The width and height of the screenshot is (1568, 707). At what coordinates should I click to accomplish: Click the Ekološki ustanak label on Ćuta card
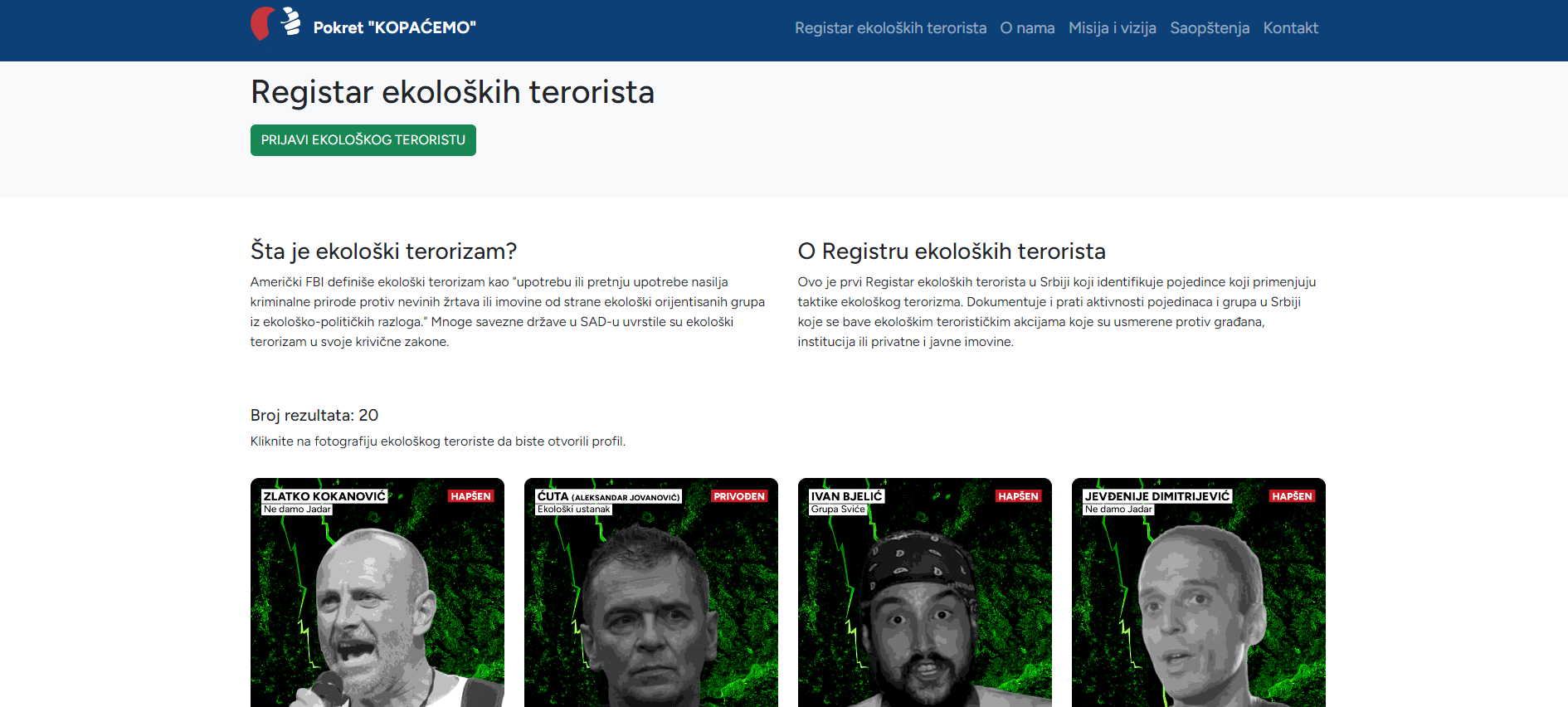tap(573, 510)
